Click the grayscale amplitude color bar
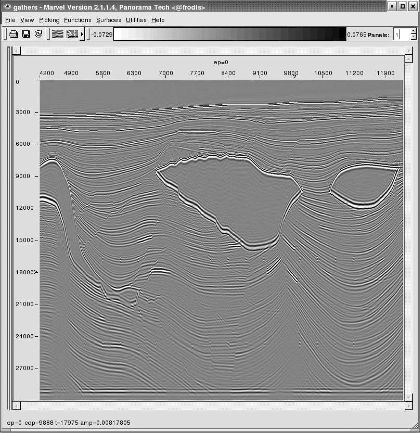Viewport: 420px width, 433px height. 230,34
